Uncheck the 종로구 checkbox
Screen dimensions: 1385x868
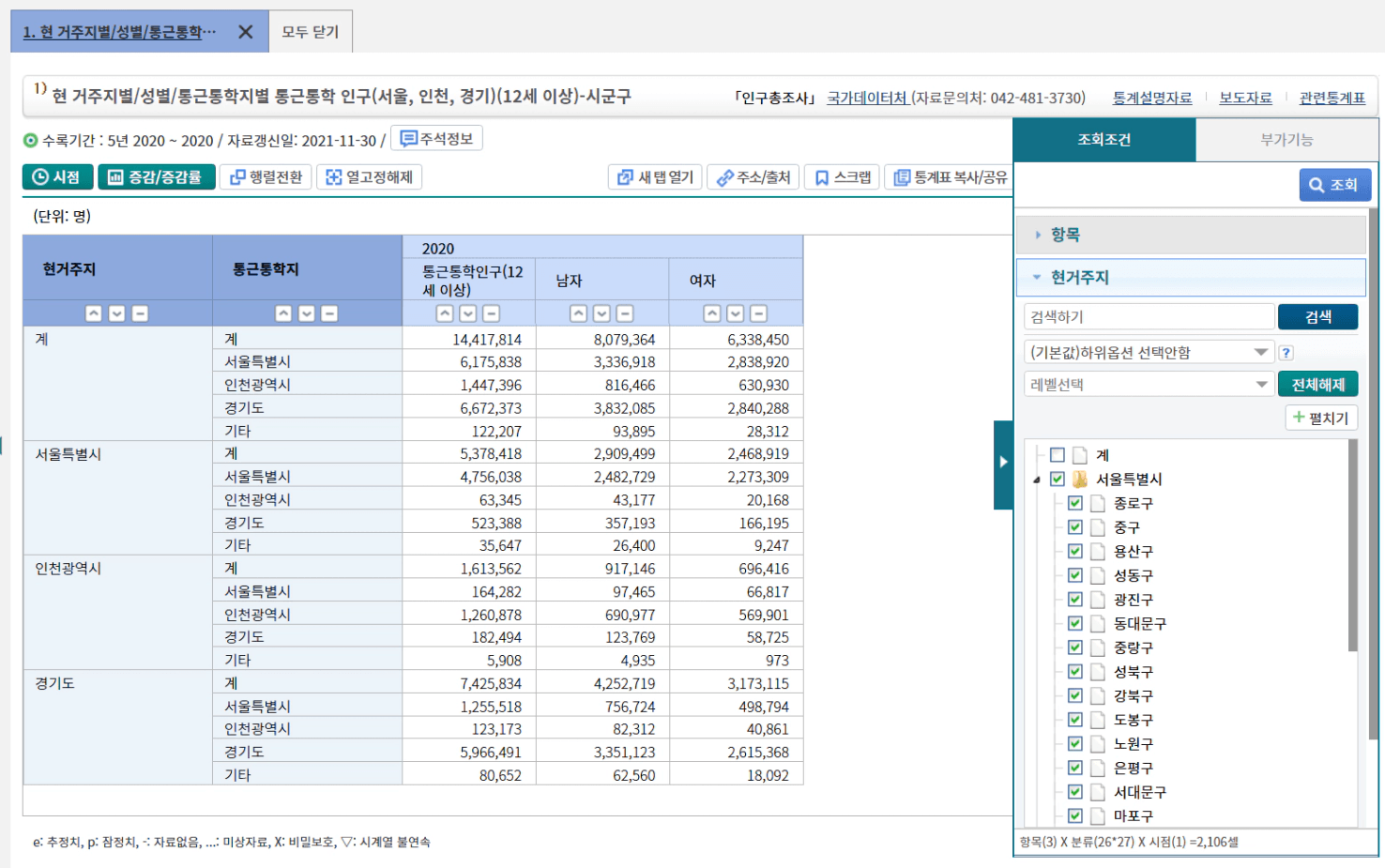pos(1075,503)
